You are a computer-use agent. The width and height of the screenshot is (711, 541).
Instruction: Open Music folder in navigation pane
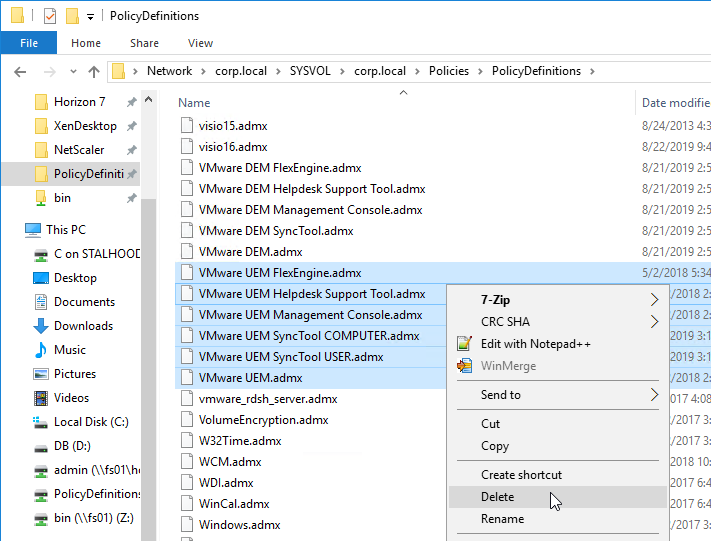click(x=70, y=350)
